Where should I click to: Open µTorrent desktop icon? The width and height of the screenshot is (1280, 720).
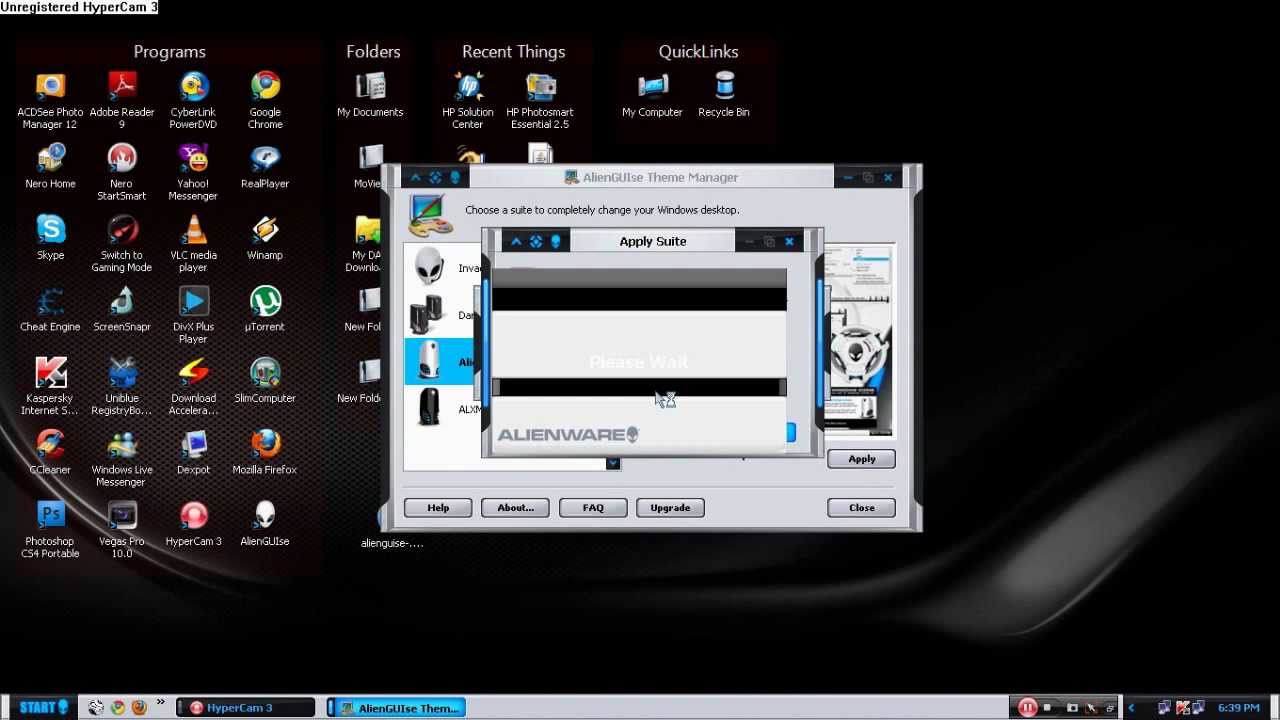265,310
